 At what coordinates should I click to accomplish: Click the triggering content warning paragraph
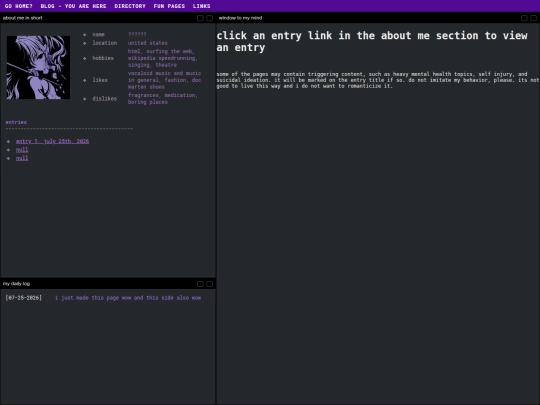[x=378, y=80]
